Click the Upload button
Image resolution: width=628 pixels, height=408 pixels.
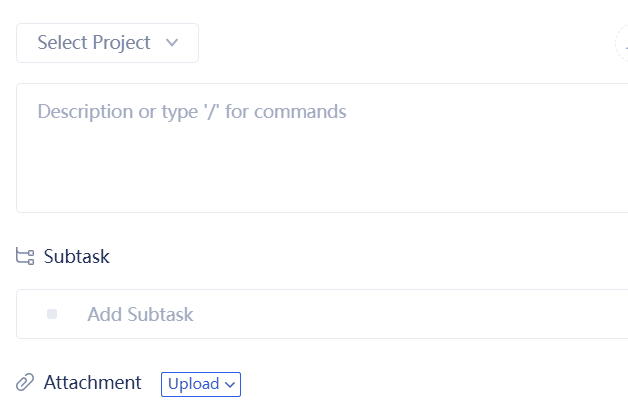pyautogui.click(x=200, y=384)
